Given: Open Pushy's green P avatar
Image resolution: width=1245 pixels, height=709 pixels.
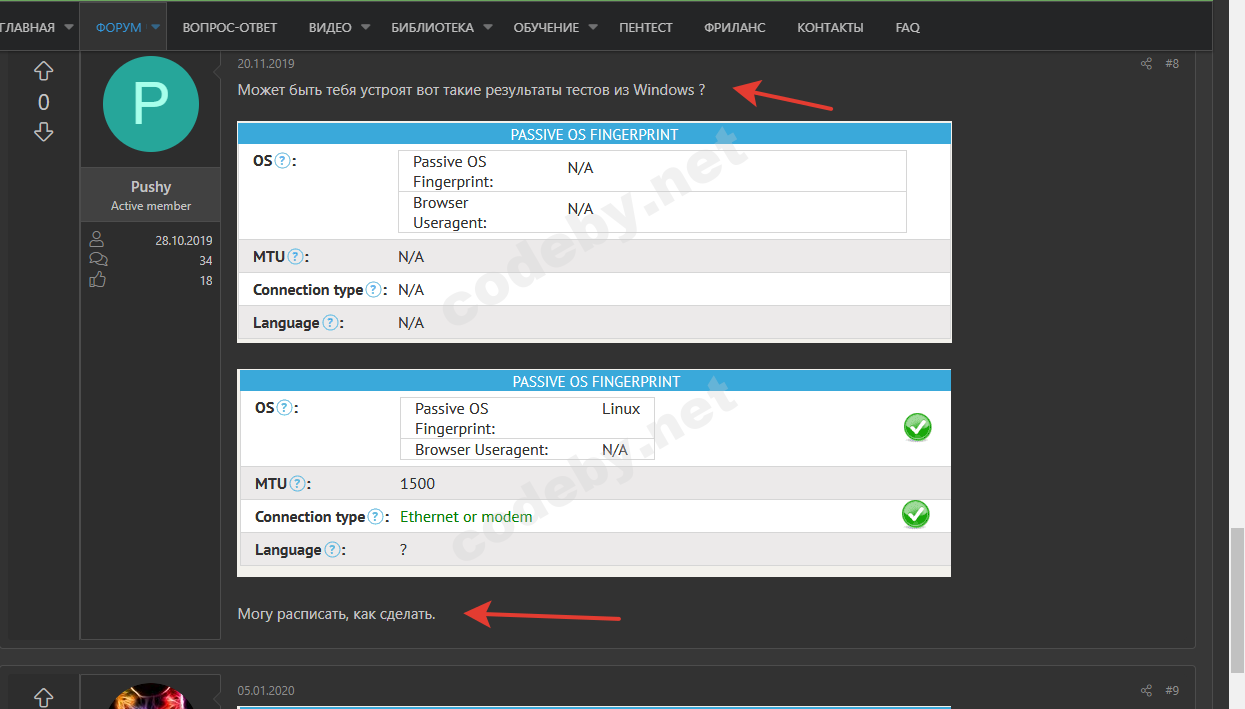Looking at the screenshot, I should click(150, 104).
